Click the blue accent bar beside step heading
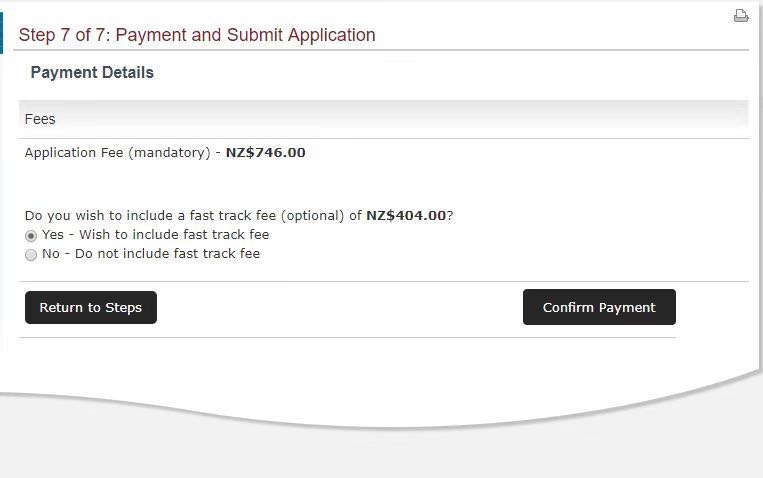This screenshot has width=763, height=478. pyautogui.click(x=2, y=34)
